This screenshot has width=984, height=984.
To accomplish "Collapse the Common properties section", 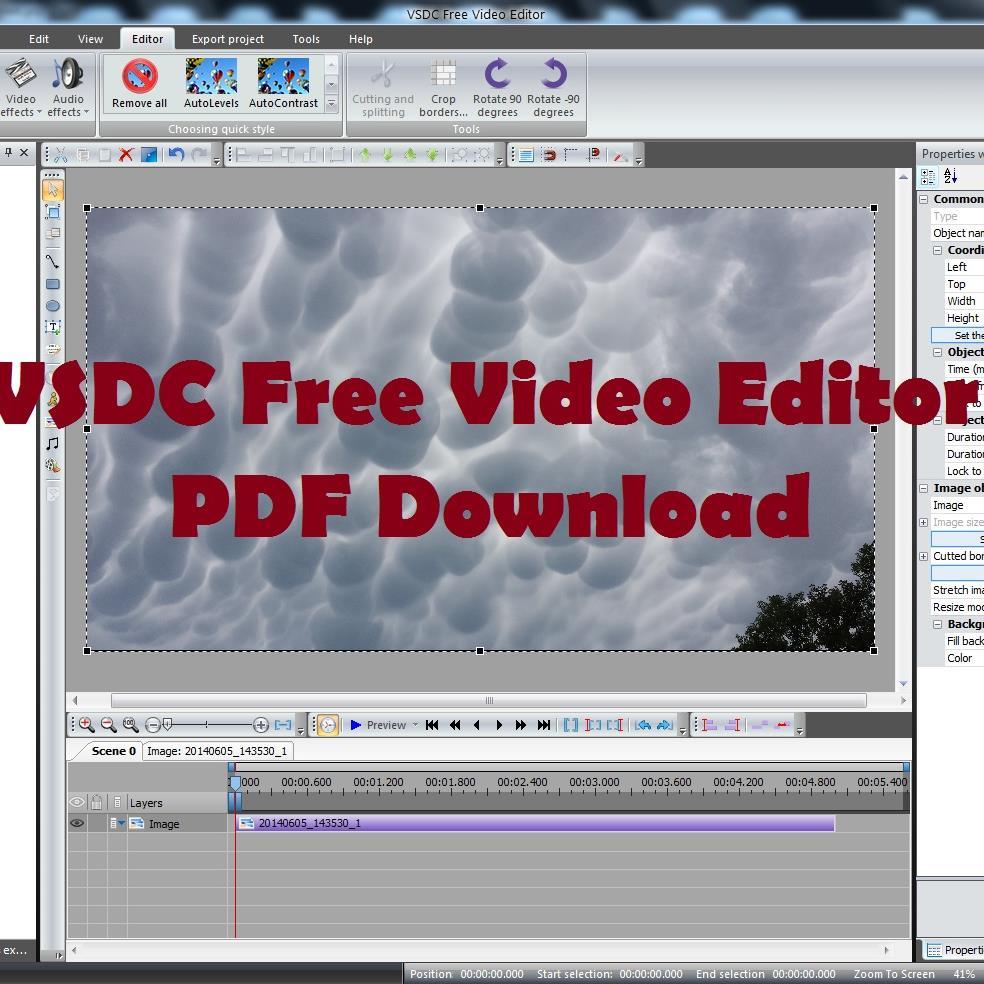I will point(924,199).
